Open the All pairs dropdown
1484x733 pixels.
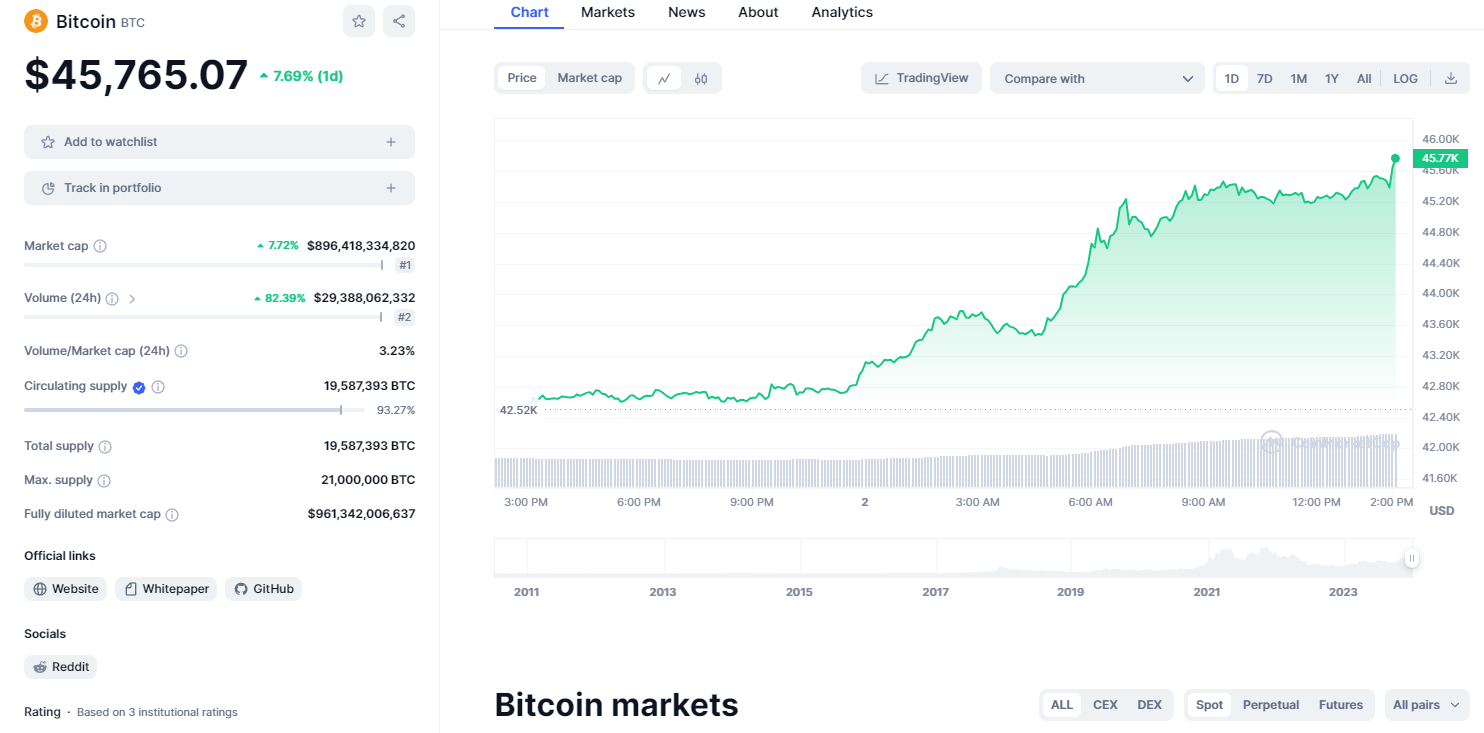tap(1427, 705)
